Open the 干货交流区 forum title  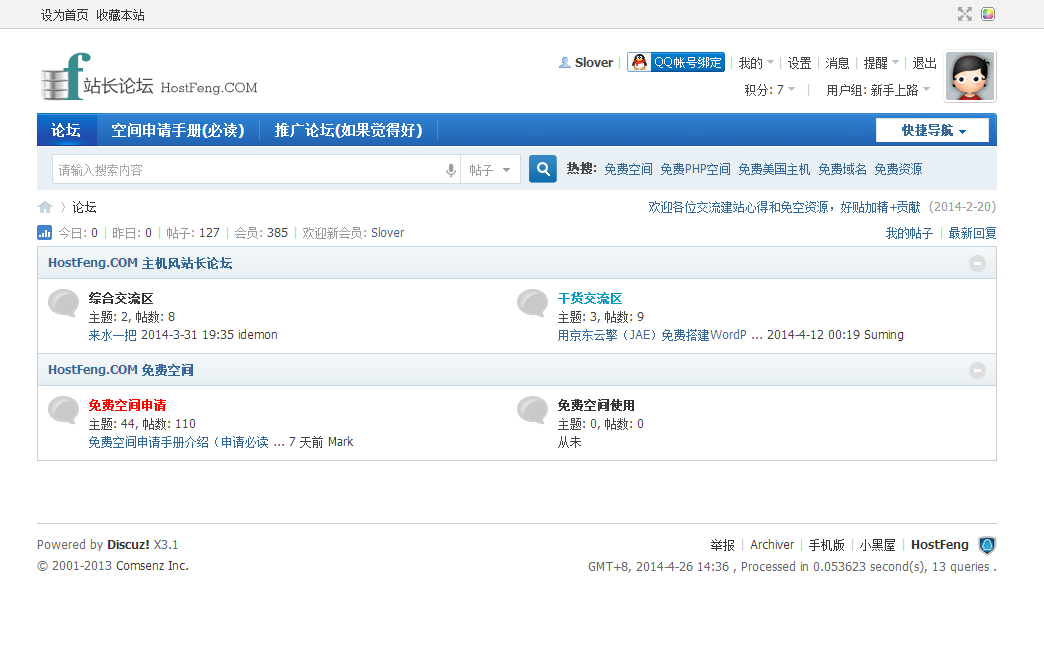(589, 298)
